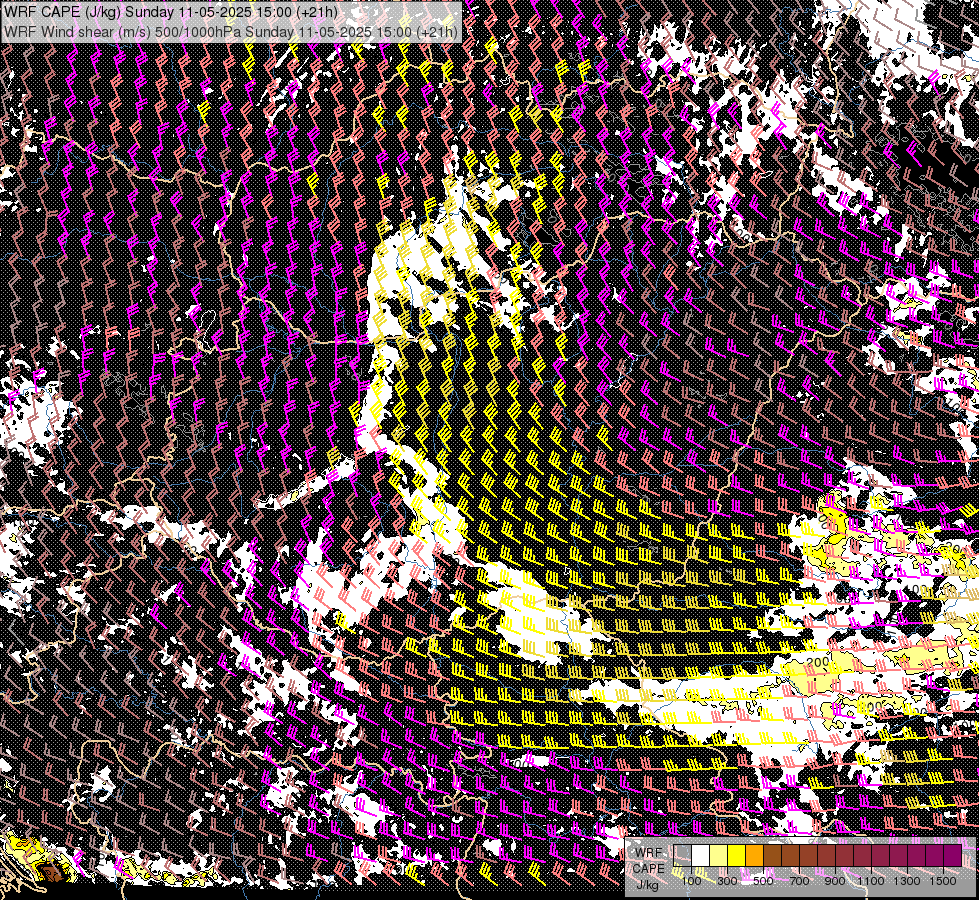
Task: Click the 'J/kg' unit label in legend
Action: pos(648,886)
